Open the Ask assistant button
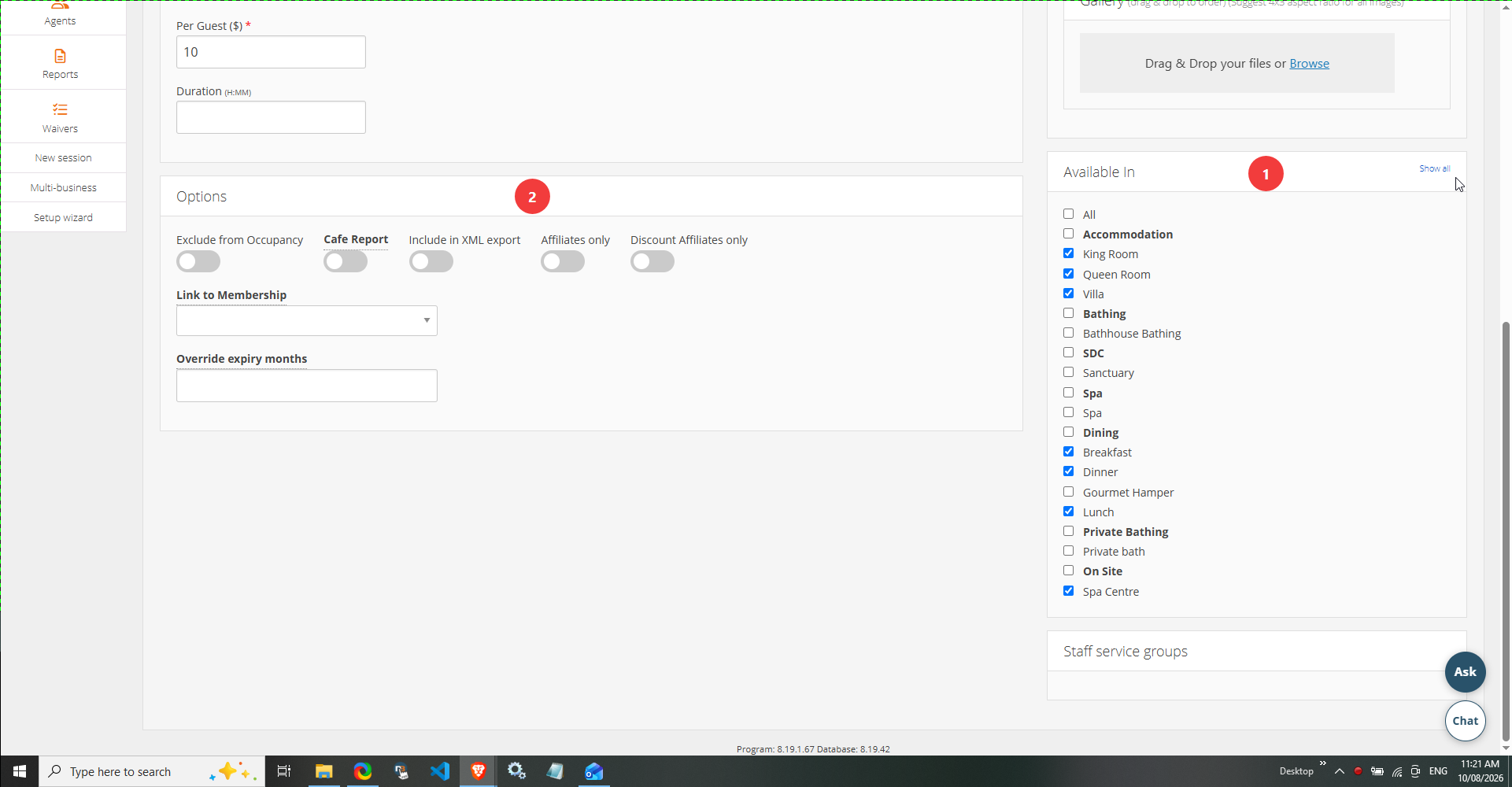Viewport: 1512px width, 787px height. pyautogui.click(x=1465, y=672)
